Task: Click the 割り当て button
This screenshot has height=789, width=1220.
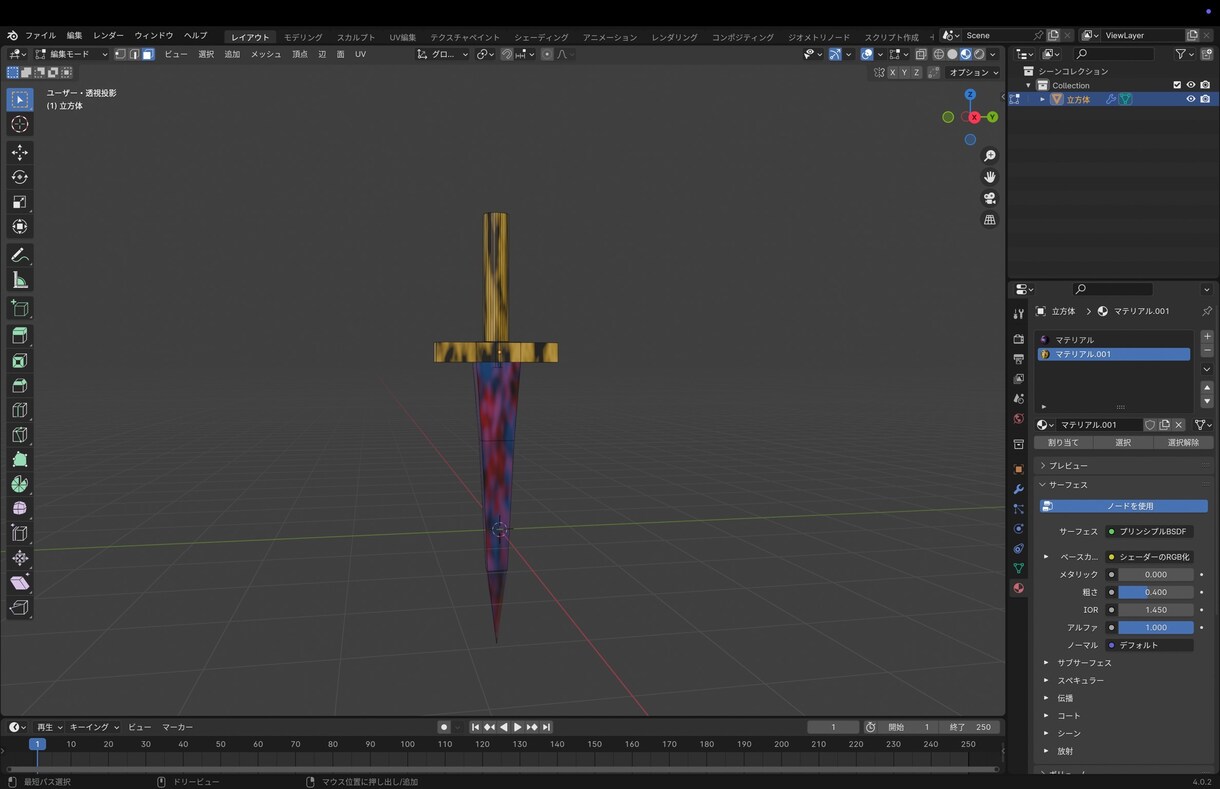Action: pyautogui.click(x=1063, y=442)
